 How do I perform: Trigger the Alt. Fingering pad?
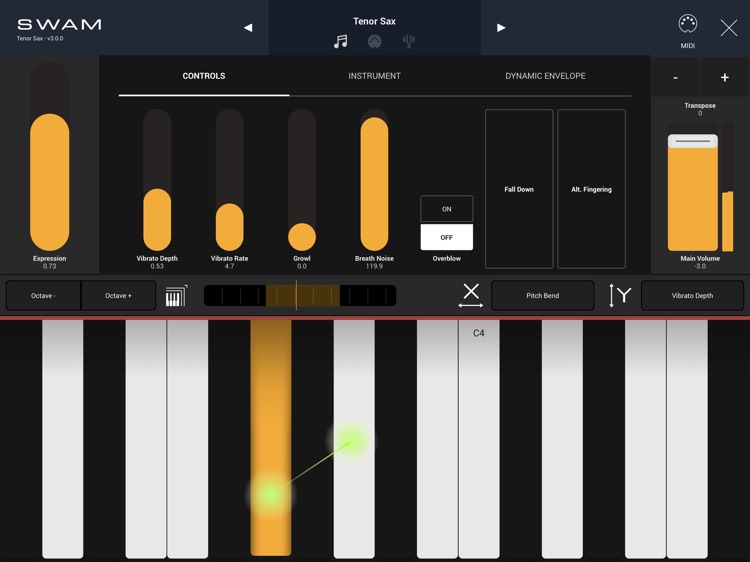(x=592, y=189)
